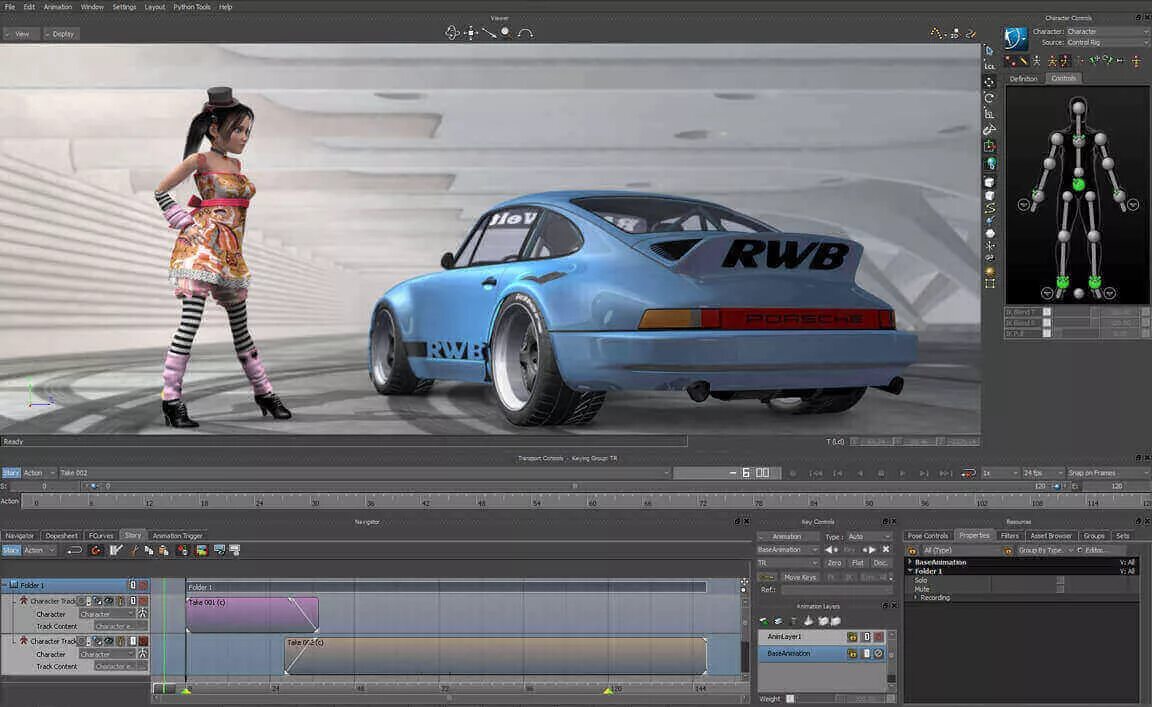Select the arrow selection tool in viewer toolbar
Screen dimensions: 1152x707
(x=990, y=51)
